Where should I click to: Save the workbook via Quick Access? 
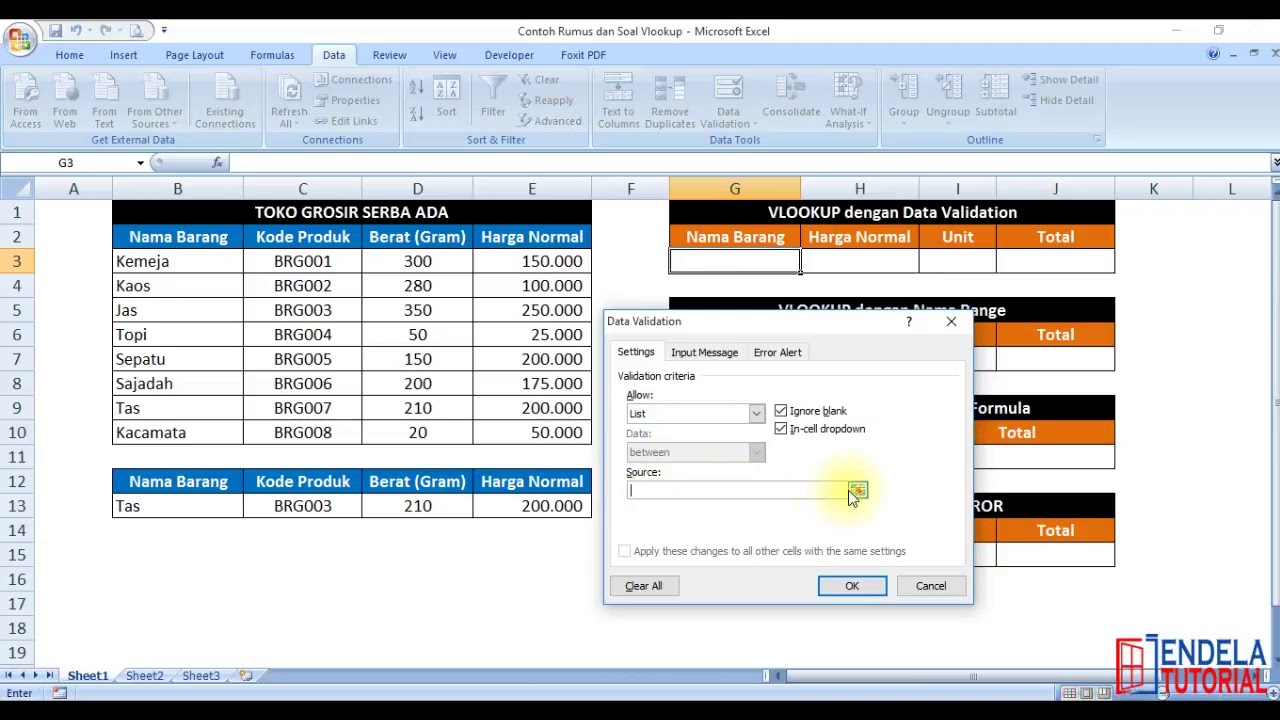56,31
